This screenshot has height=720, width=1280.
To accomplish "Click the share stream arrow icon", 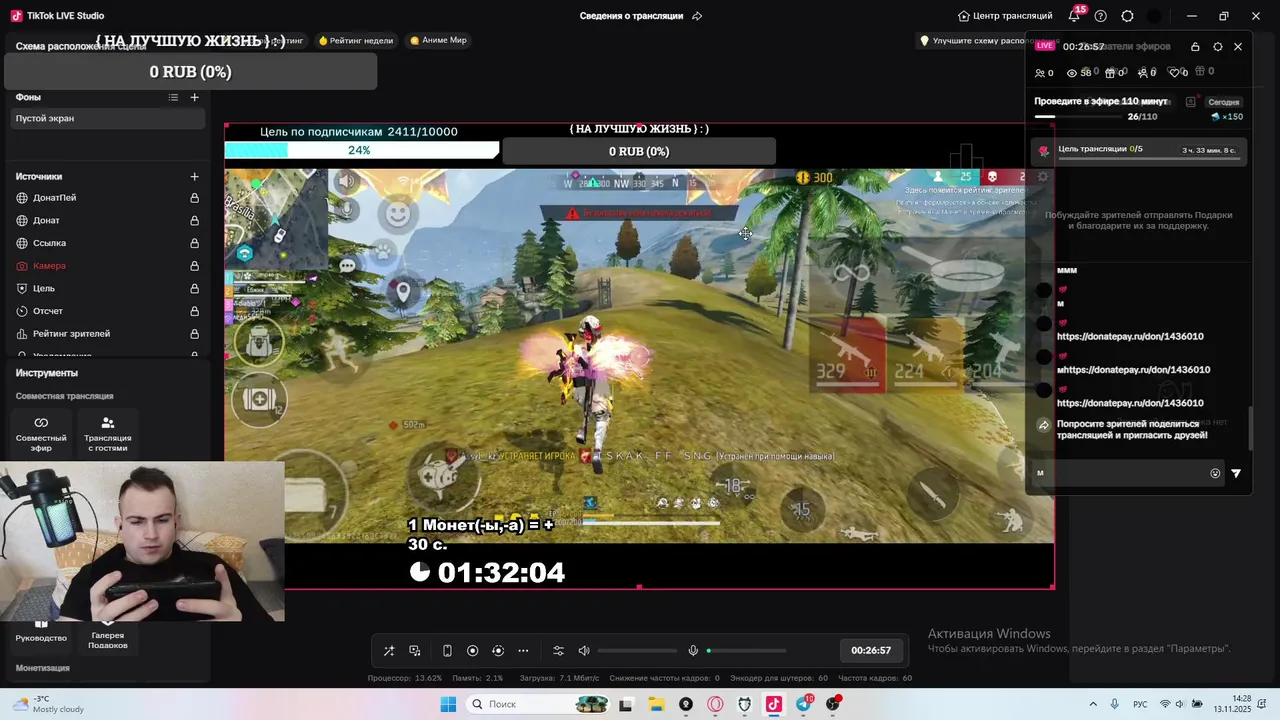I will coord(1043,425).
